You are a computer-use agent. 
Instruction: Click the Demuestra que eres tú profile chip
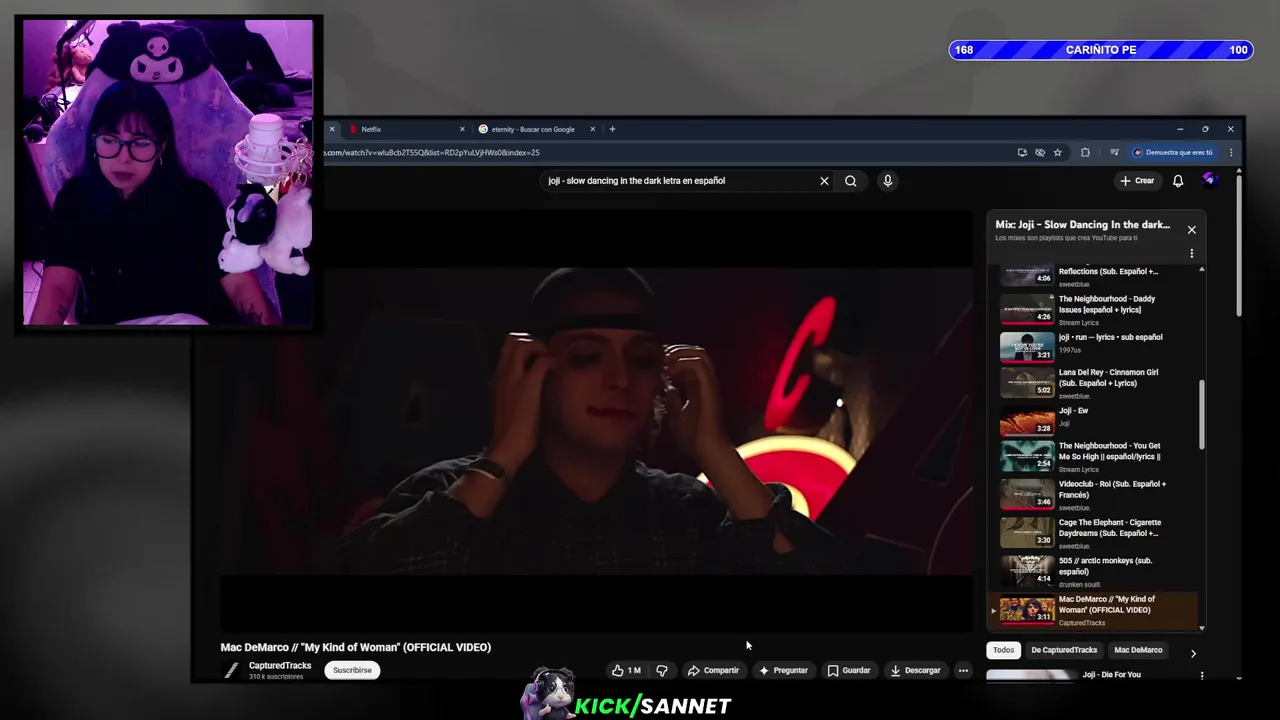pyautogui.click(x=1172, y=153)
